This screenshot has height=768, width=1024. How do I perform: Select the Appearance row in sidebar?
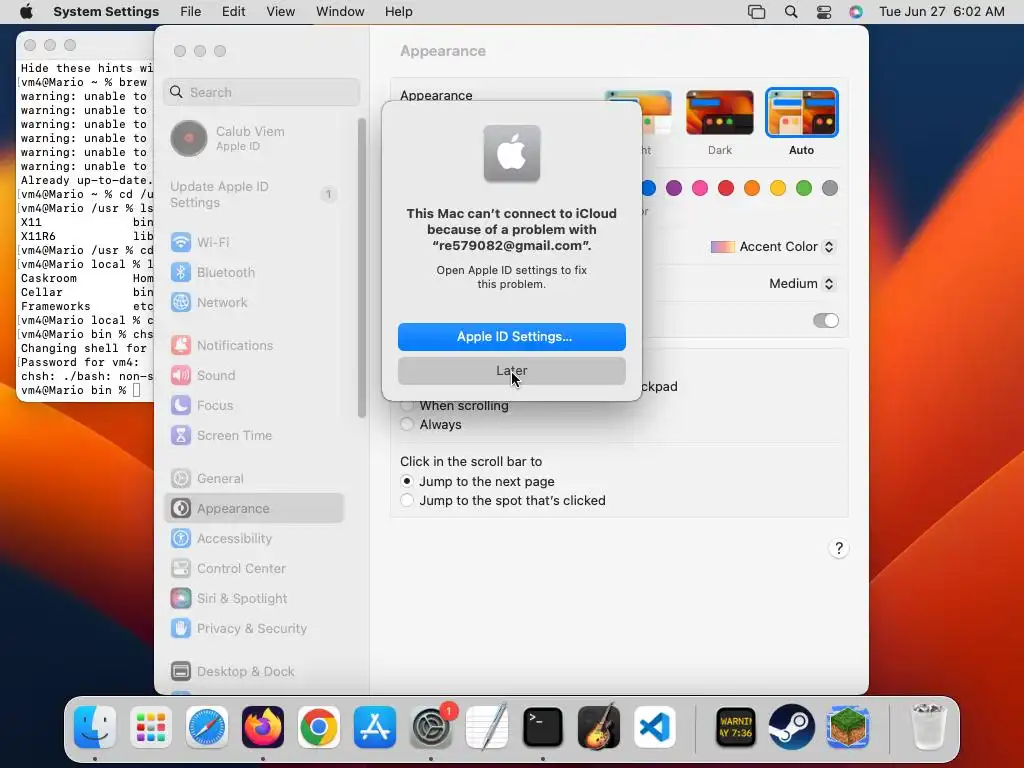(x=253, y=509)
